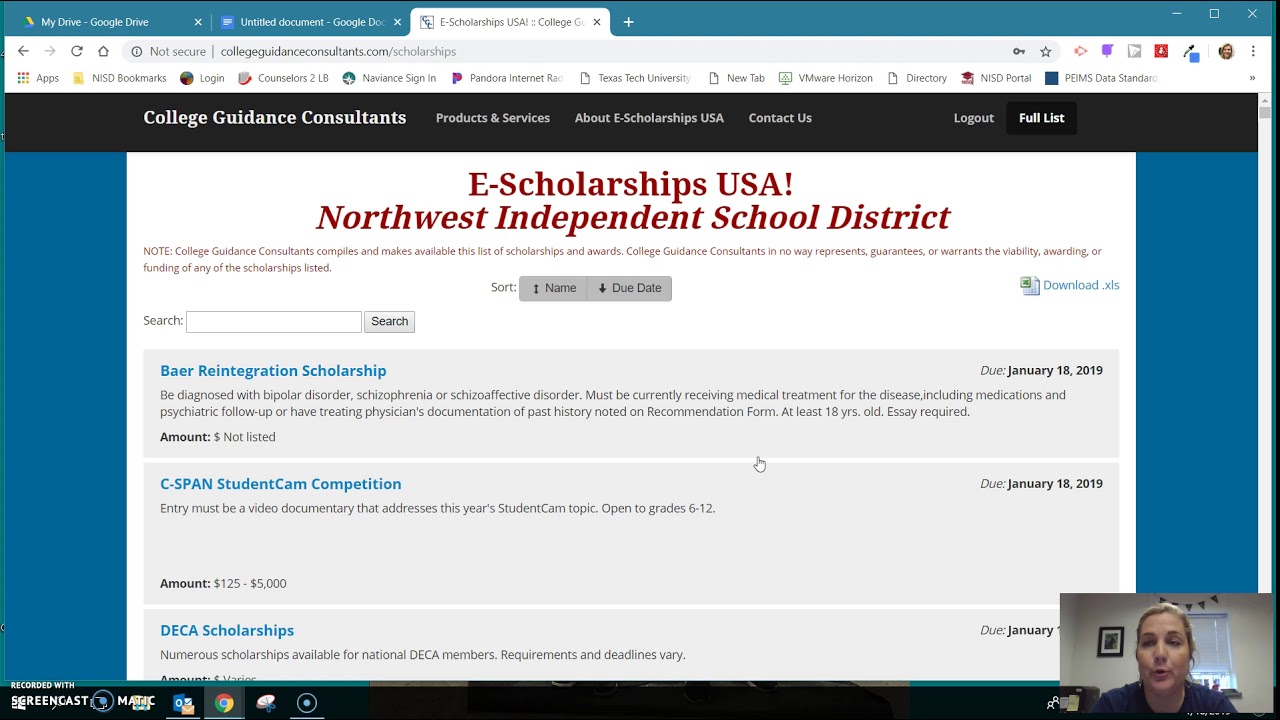Open the Texas Tech University bookmark

click(635, 78)
